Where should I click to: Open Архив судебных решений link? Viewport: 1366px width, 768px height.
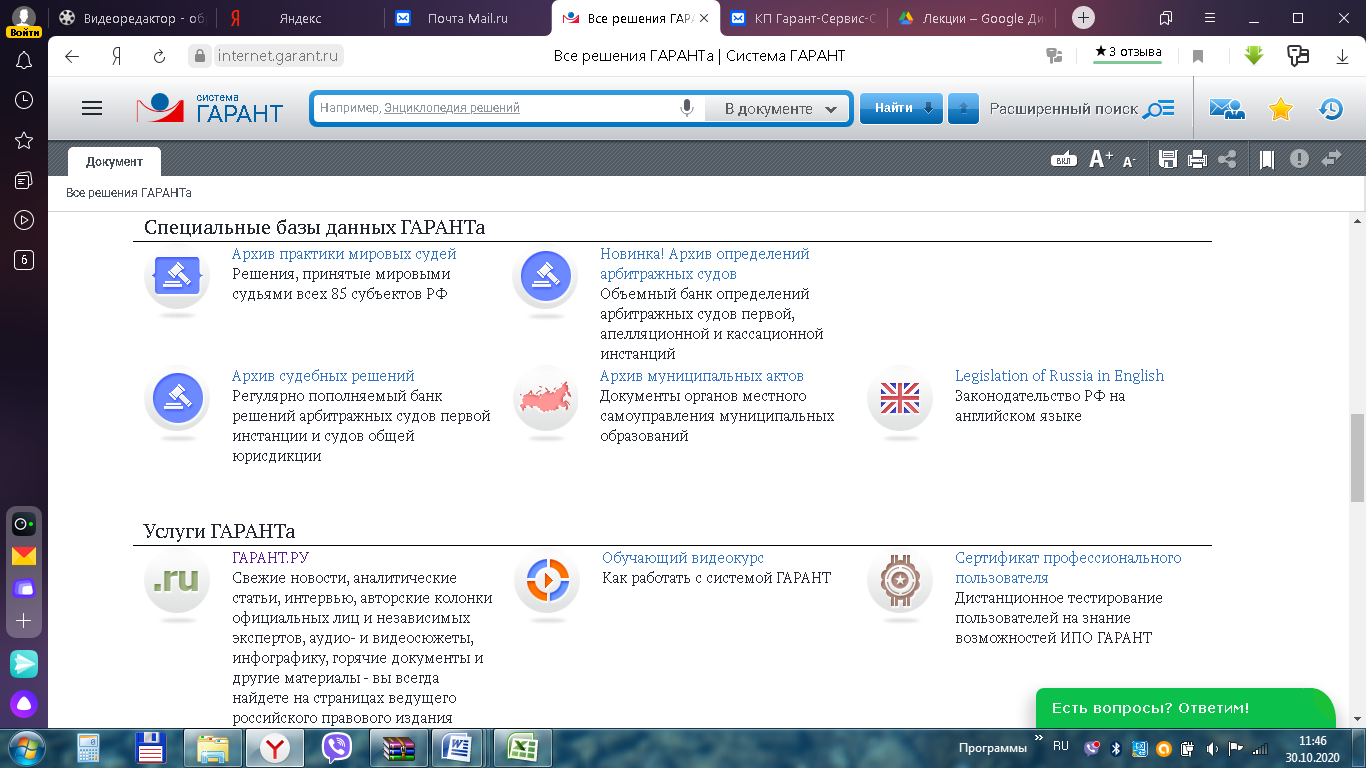pyautogui.click(x=323, y=376)
